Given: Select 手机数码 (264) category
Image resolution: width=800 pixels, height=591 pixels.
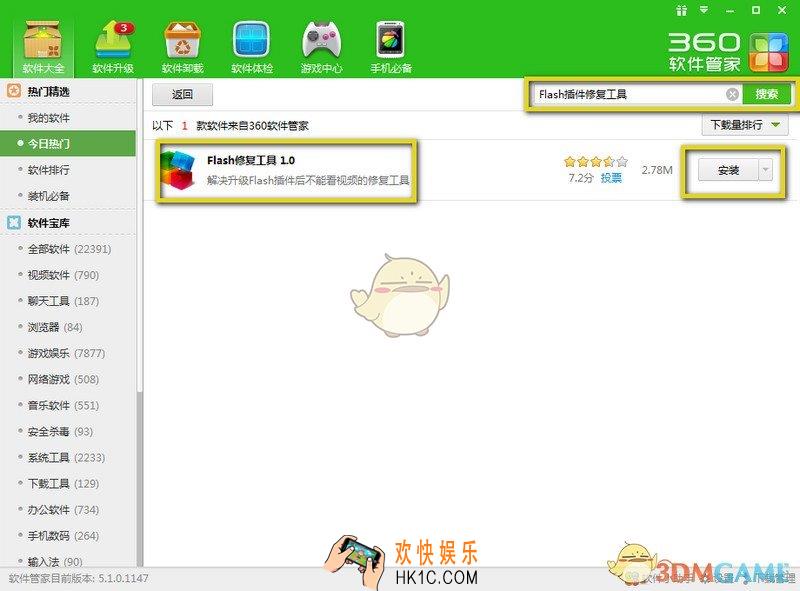Looking at the screenshot, I should pyautogui.click(x=68, y=535).
